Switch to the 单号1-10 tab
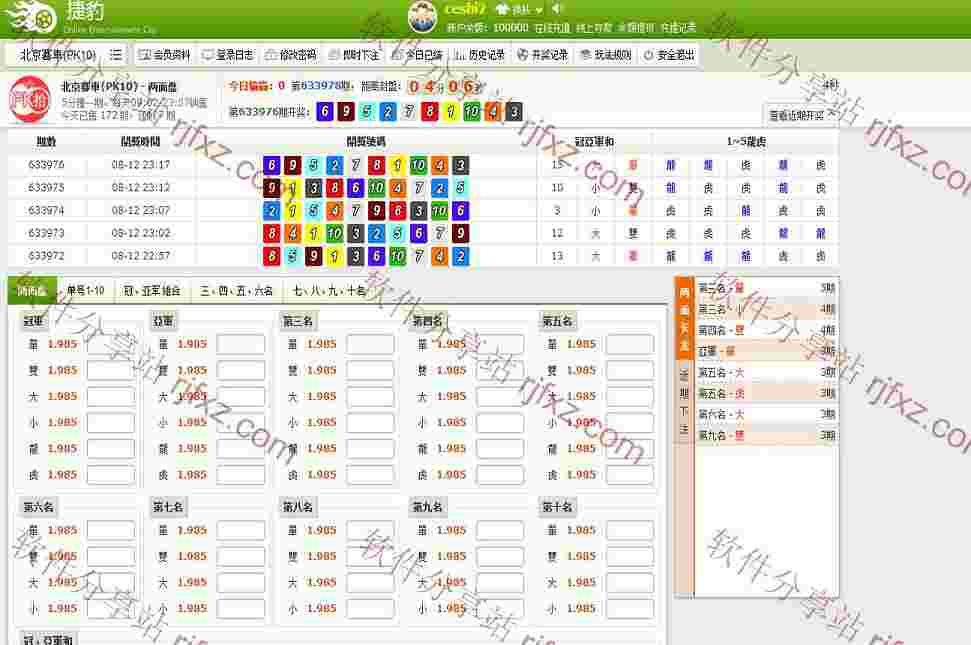This screenshot has height=645, width=971. 88,292
